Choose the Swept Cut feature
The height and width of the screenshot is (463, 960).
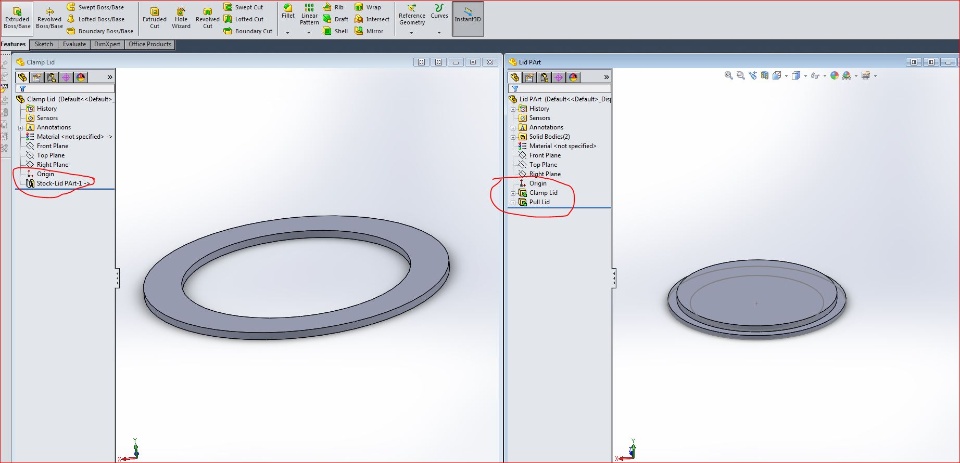coord(242,7)
